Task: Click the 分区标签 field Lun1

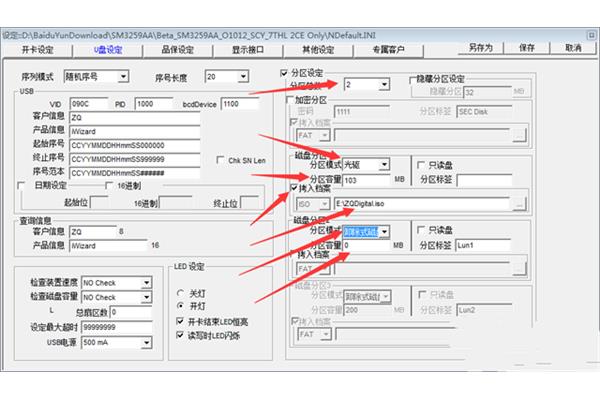Action: tap(484, 245)
